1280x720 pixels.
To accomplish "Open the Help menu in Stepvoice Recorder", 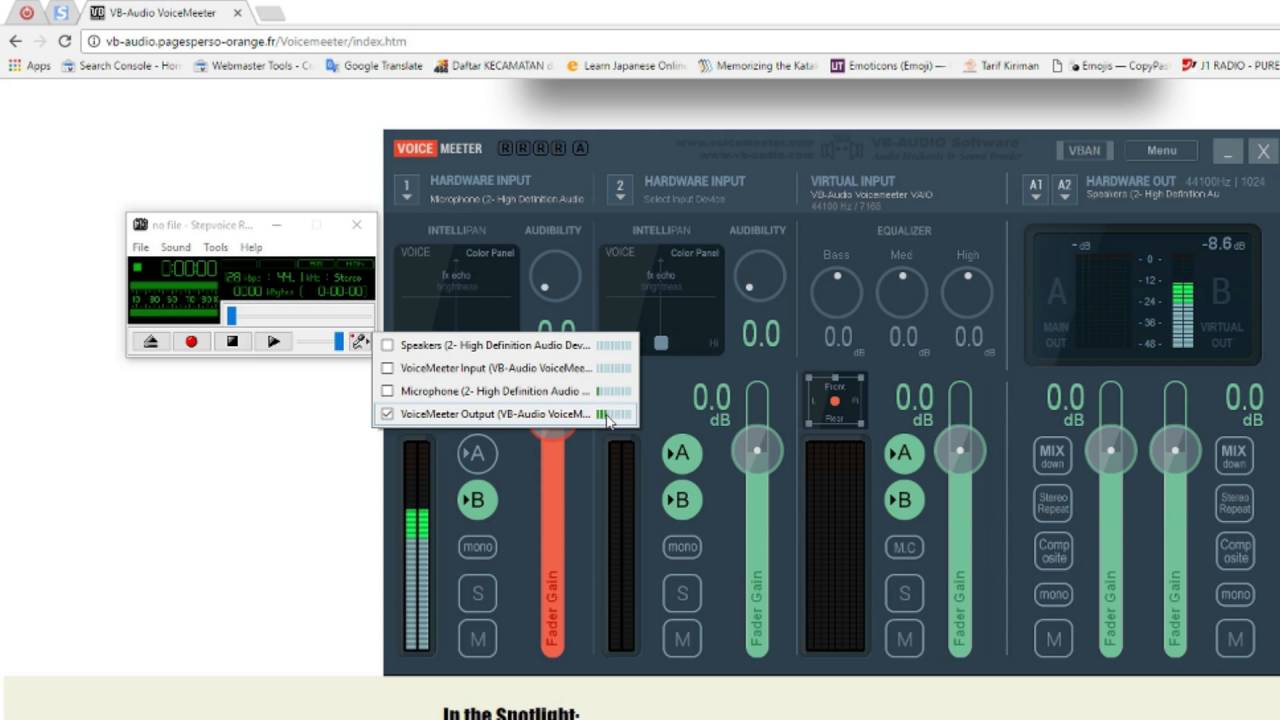I will 251,247.
